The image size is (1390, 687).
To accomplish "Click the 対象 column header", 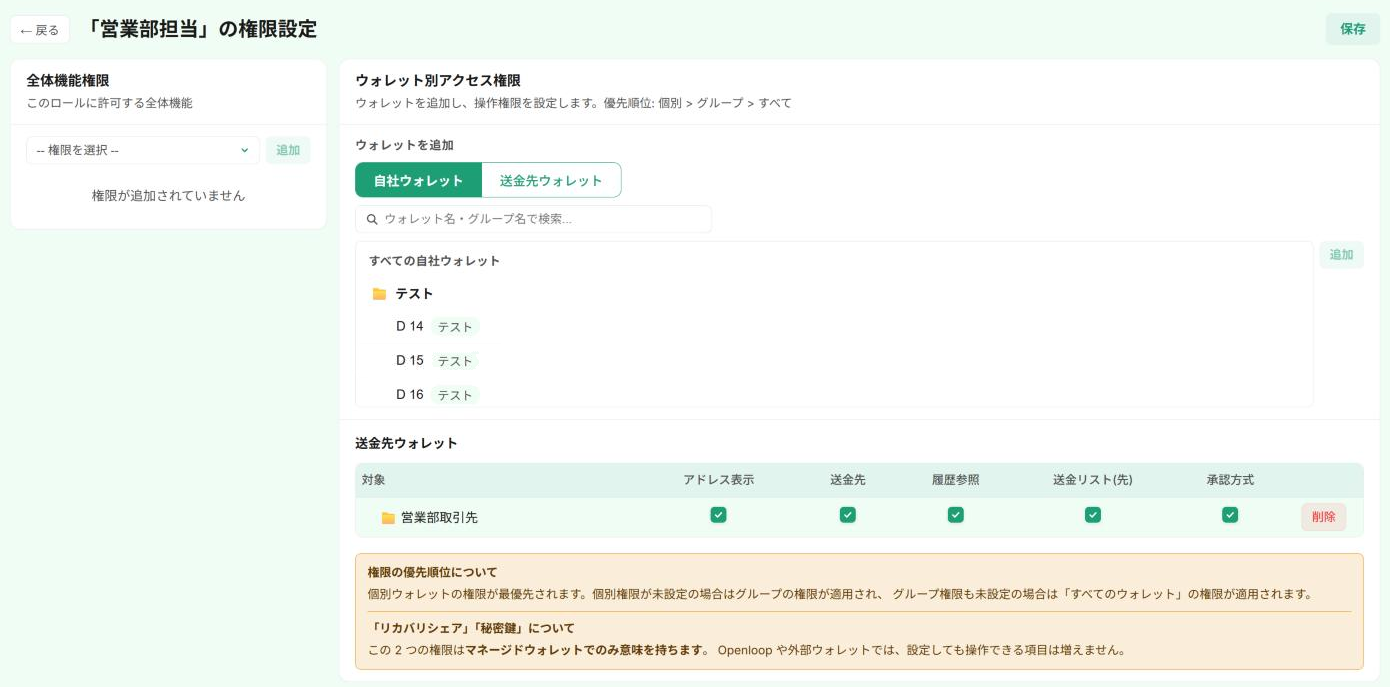I will pyautogui.click(x=374, y=480).
